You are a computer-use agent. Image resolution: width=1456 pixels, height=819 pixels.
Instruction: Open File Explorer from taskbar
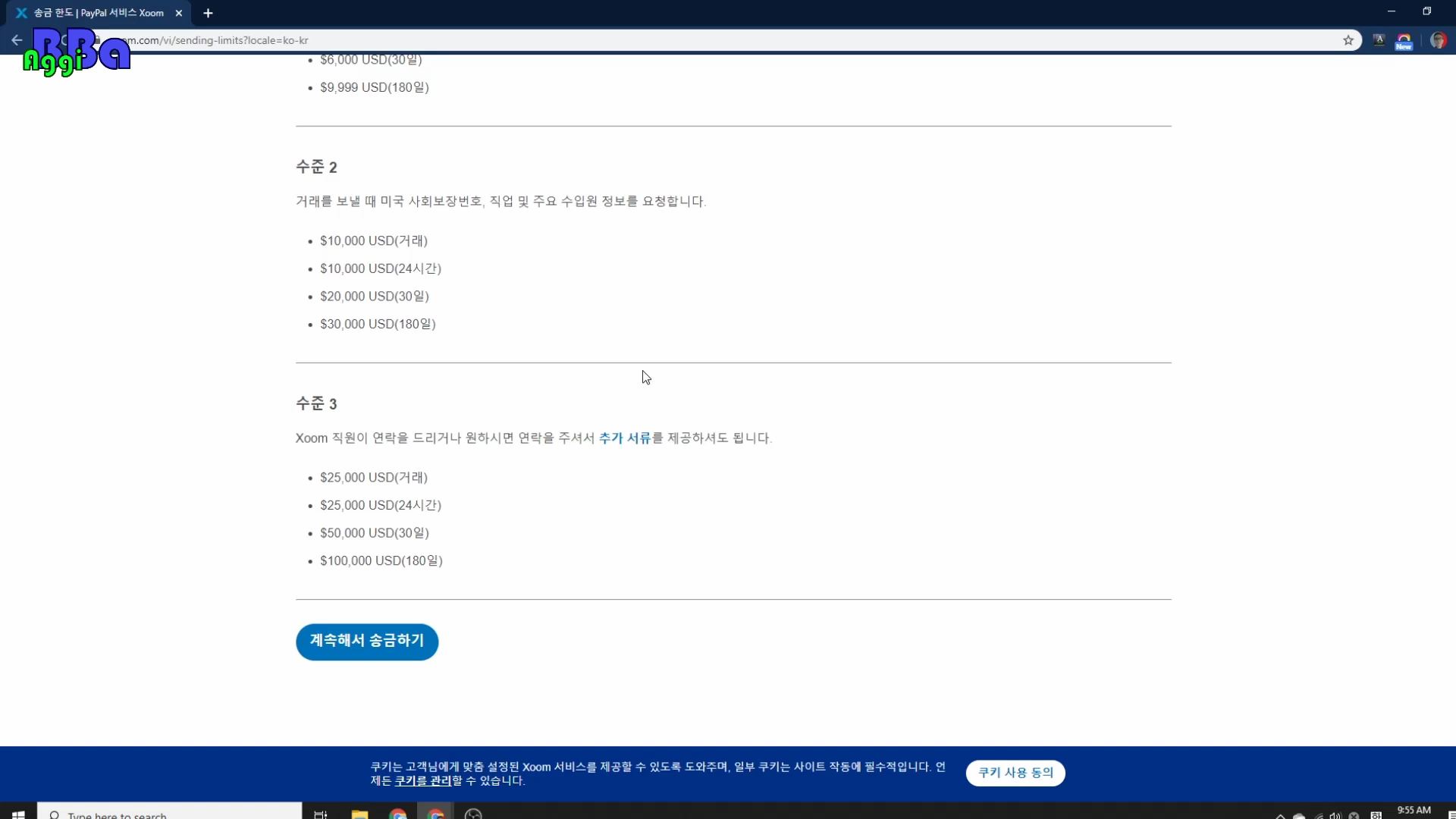359,814
